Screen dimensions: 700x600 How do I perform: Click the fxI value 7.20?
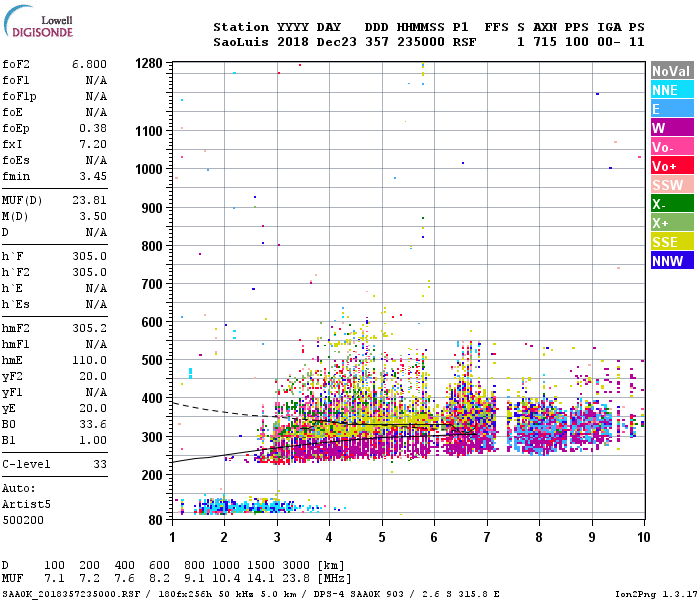coord(93,144)
